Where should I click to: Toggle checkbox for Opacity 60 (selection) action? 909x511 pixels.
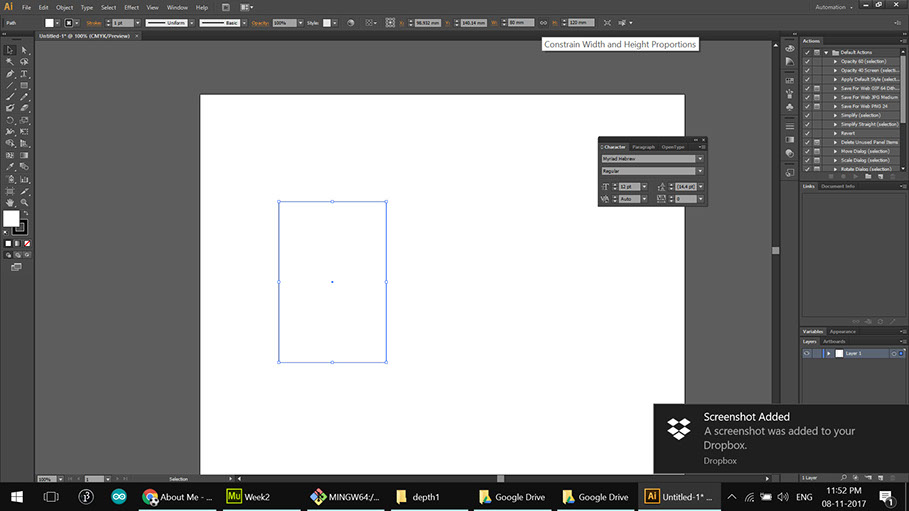(807, 61)
